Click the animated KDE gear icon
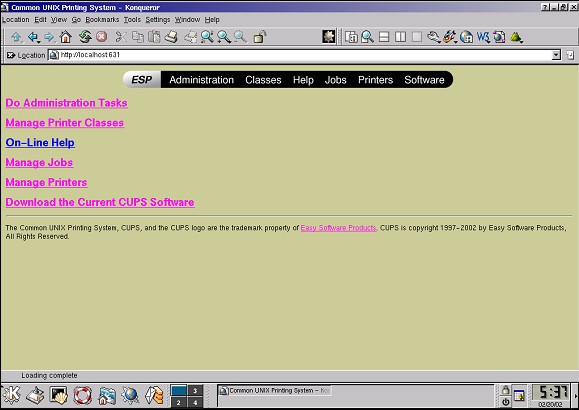 pos(328,37)
